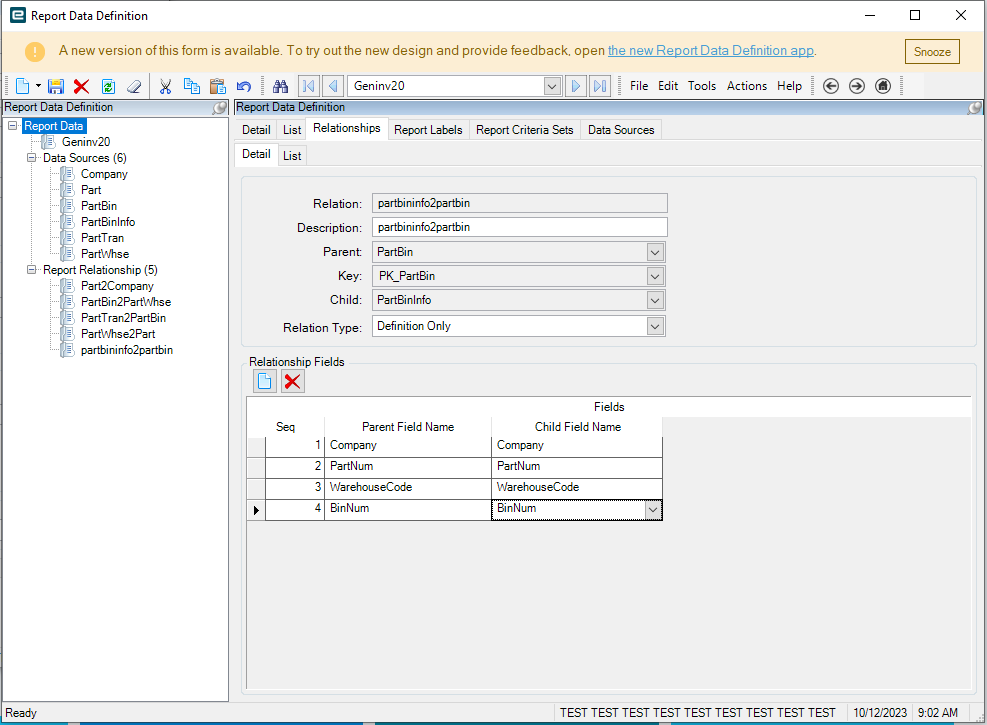Click the red Delete icon in the toolbar
Viewport: 987px width, 725px height.
(x=81, y=86)
